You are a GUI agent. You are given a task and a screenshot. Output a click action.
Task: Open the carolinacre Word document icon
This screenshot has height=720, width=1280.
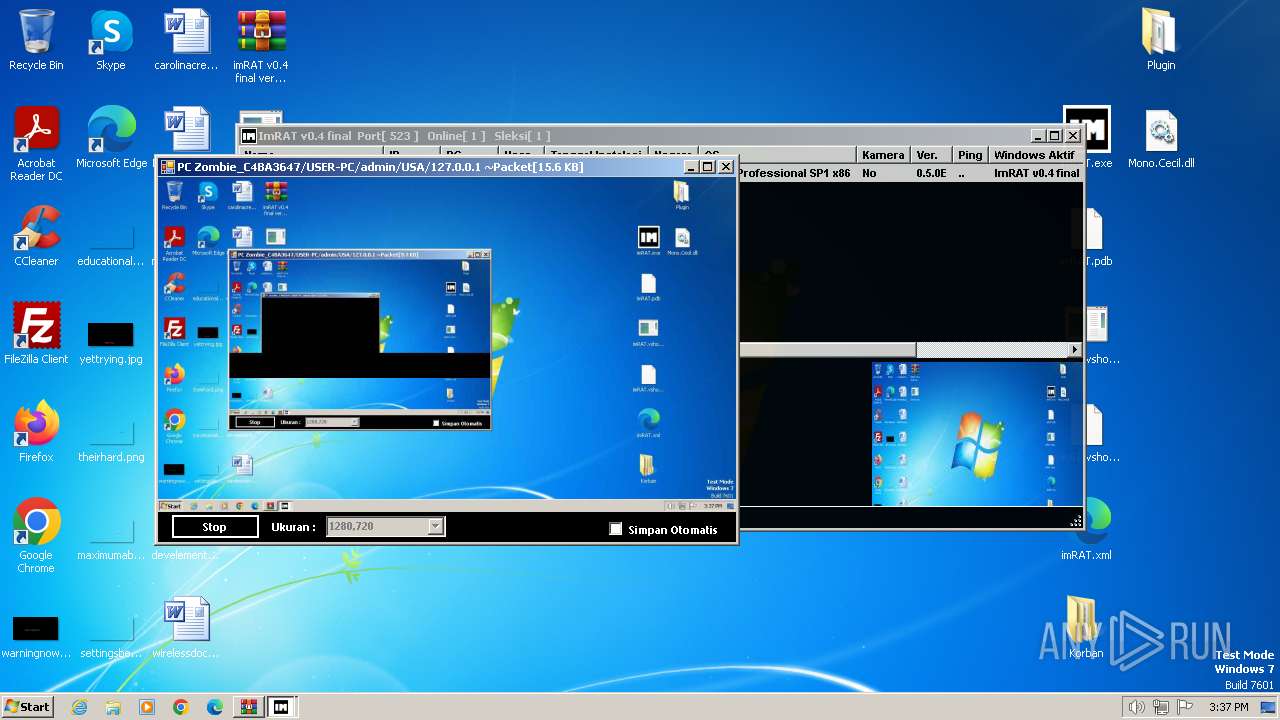click(186, 41)
